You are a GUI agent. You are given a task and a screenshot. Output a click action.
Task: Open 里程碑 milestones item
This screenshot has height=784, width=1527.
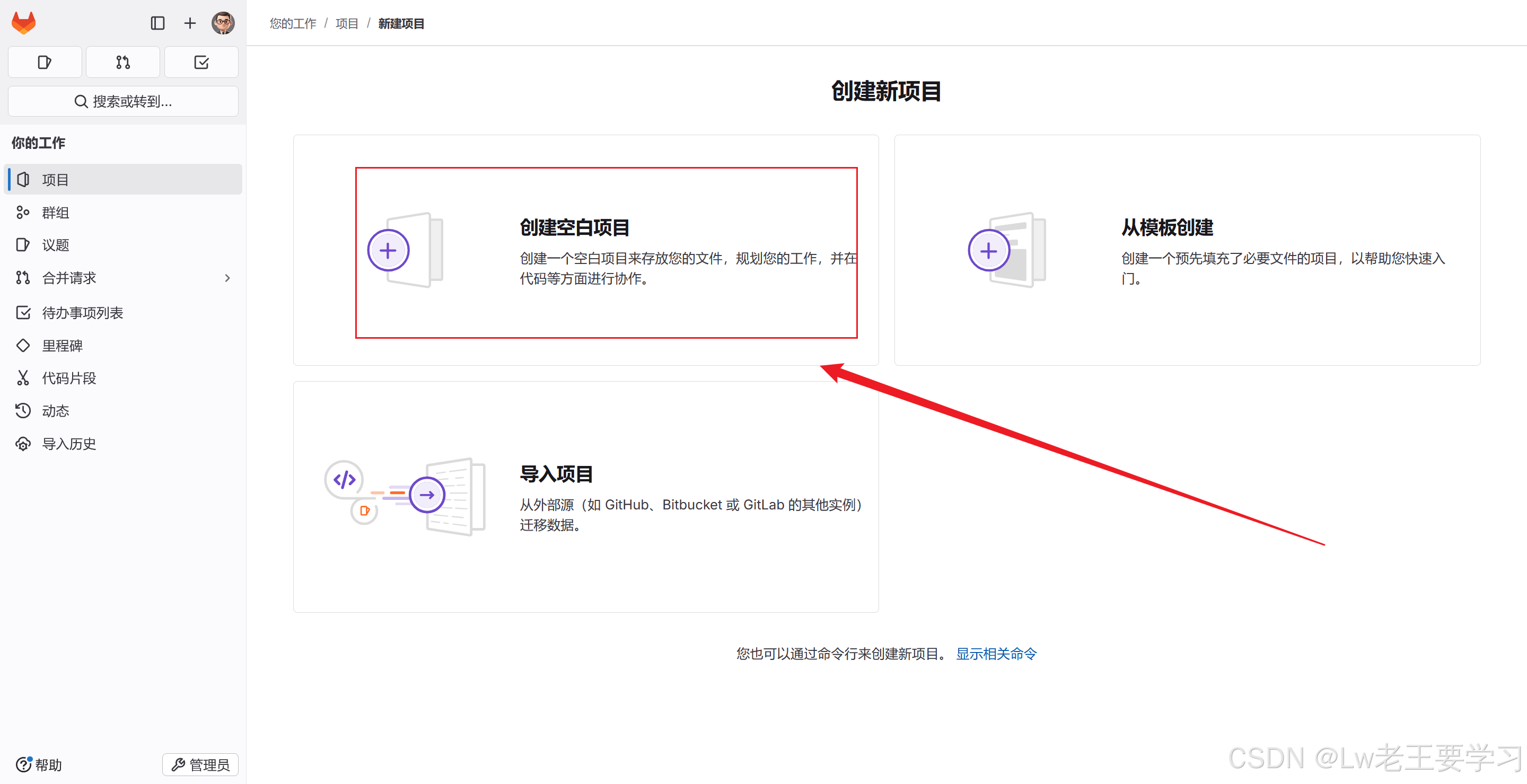62,346
